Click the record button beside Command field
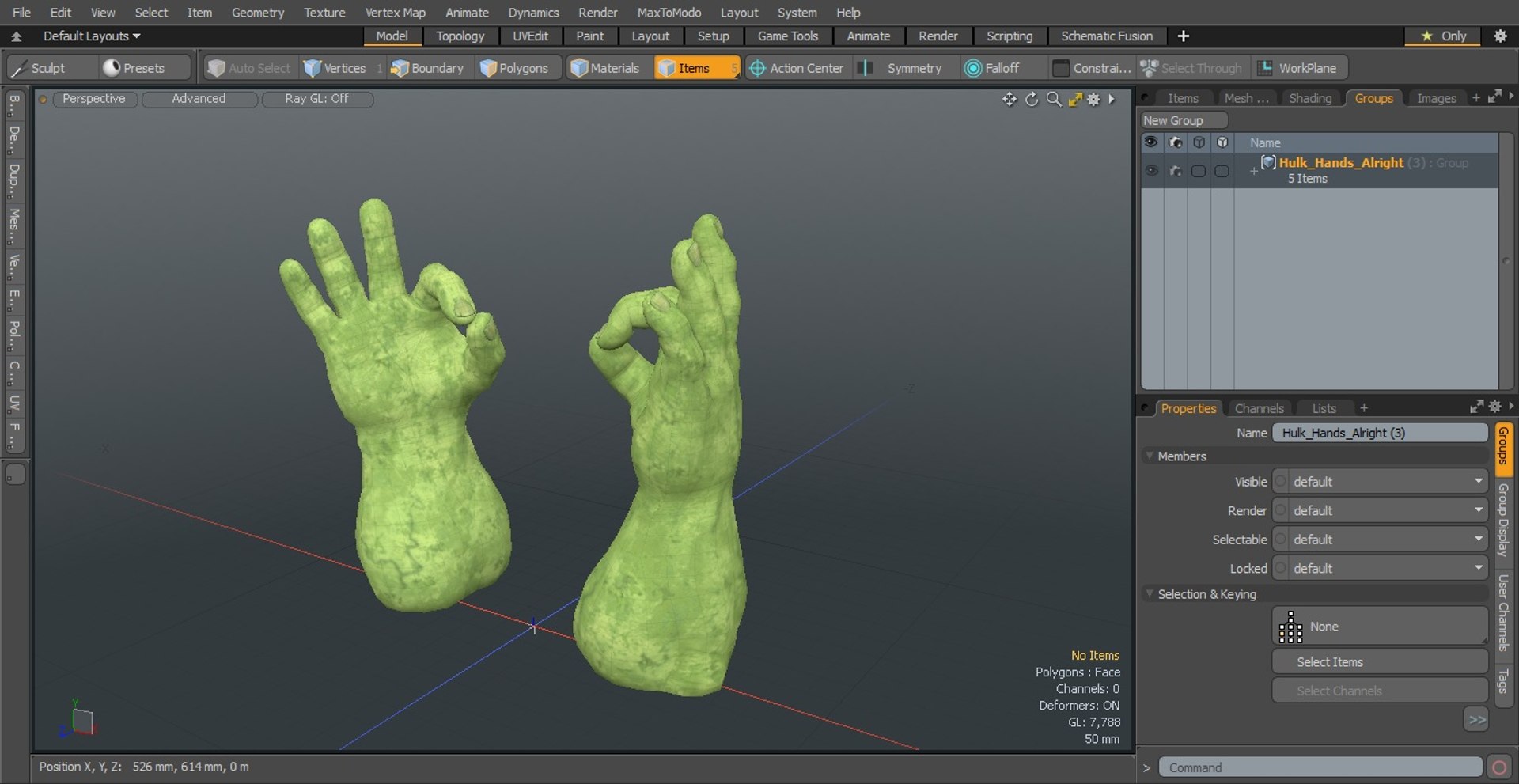 click(x=1498, y=767)
